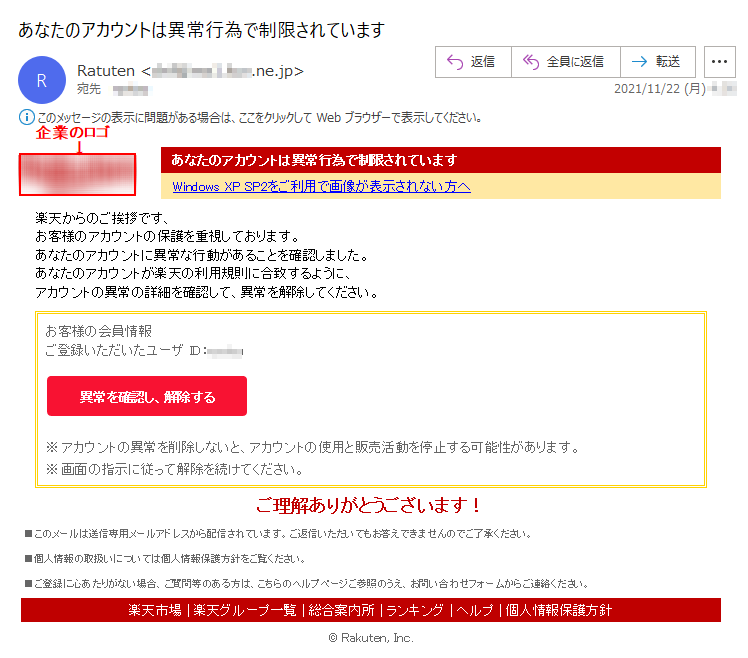Open ヘルプ footer link
Viewport: 748px width, 658px height.
click(475, 610)
